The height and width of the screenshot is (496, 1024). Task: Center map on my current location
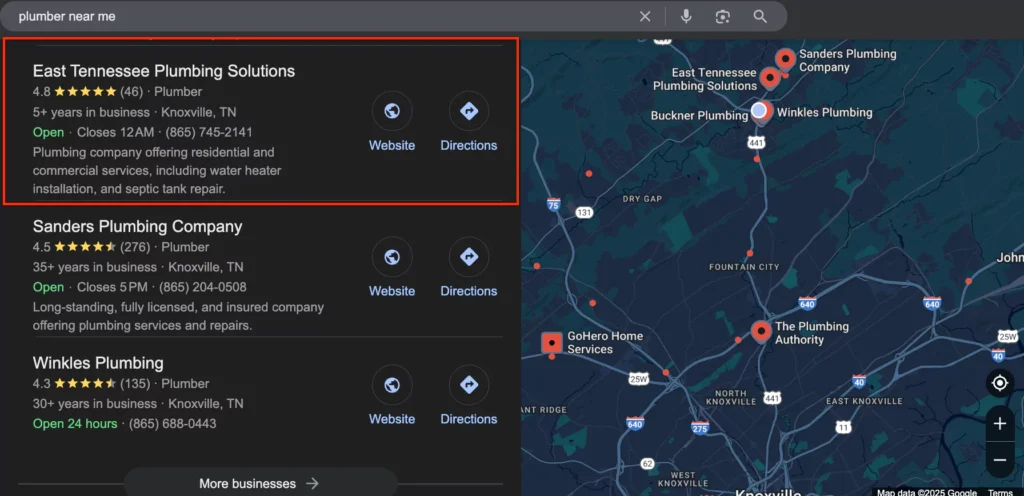pyautogui.click(x=999, y=383)
